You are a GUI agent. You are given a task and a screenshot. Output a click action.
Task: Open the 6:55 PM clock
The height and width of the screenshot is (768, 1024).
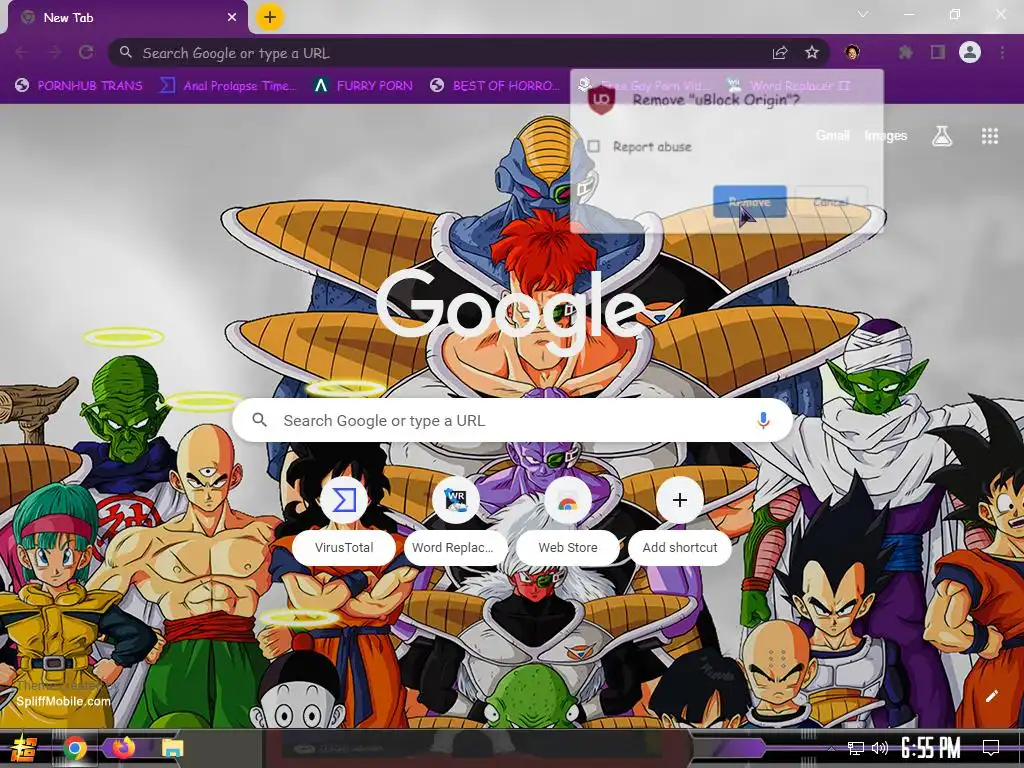pyautogui.click(x=931, y=748)
